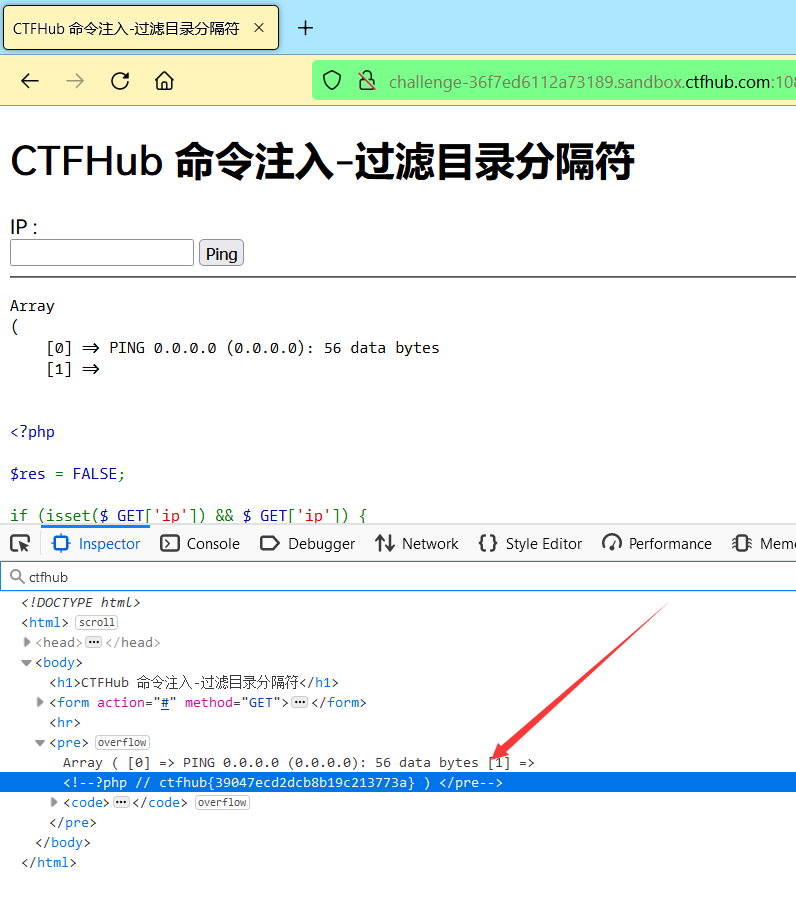The width and height of the screenshot is (796, 900).
Task: Select the closing /pre tag row
Action: tap(73, 822)
